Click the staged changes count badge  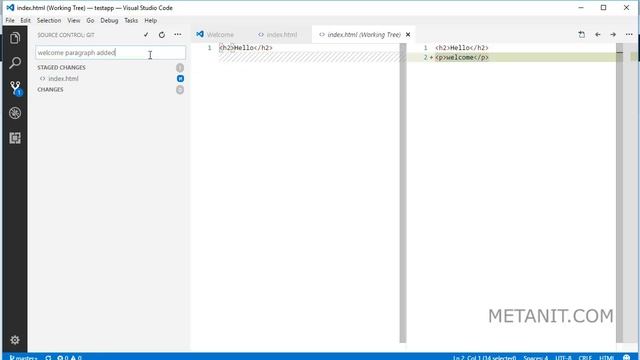(x=180, y=67)
